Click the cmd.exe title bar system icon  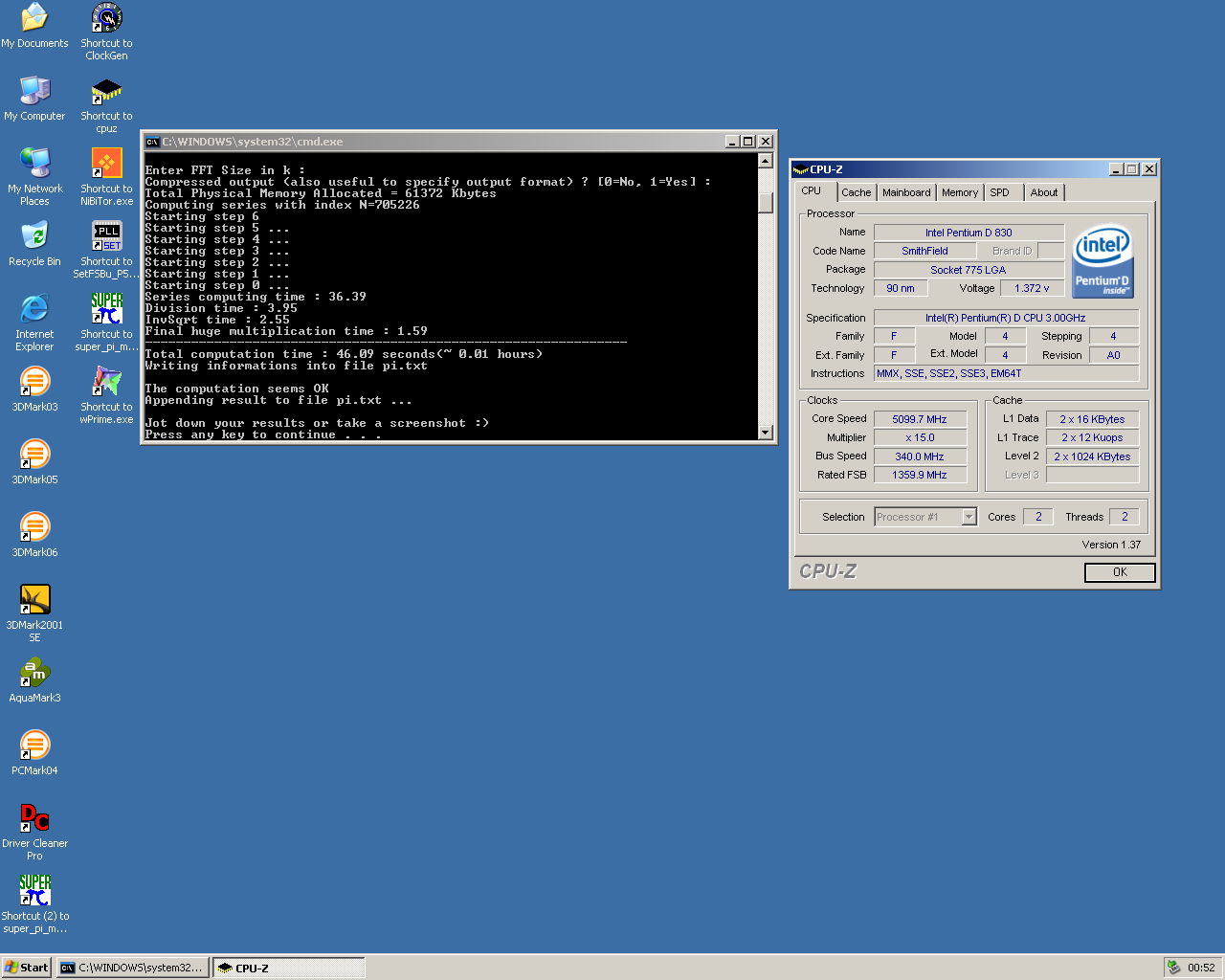[151, 142]
